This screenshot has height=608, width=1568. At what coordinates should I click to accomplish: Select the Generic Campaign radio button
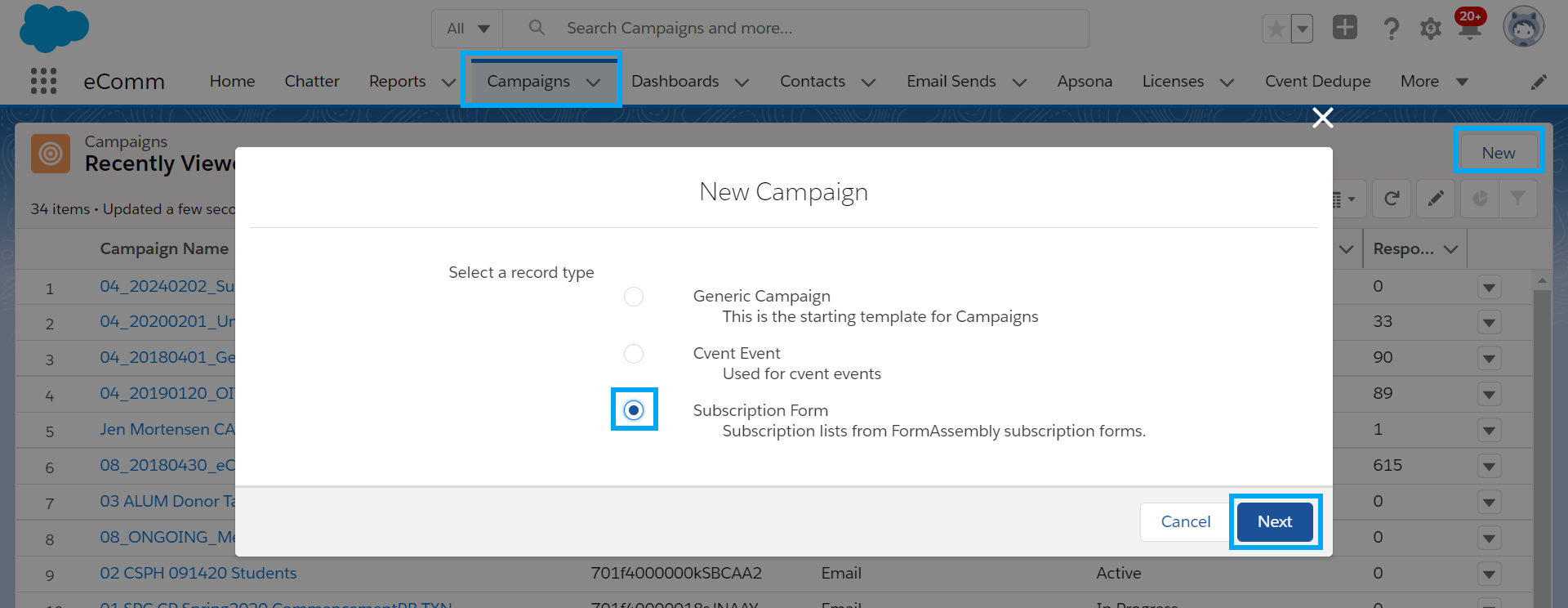click(634, 297)
